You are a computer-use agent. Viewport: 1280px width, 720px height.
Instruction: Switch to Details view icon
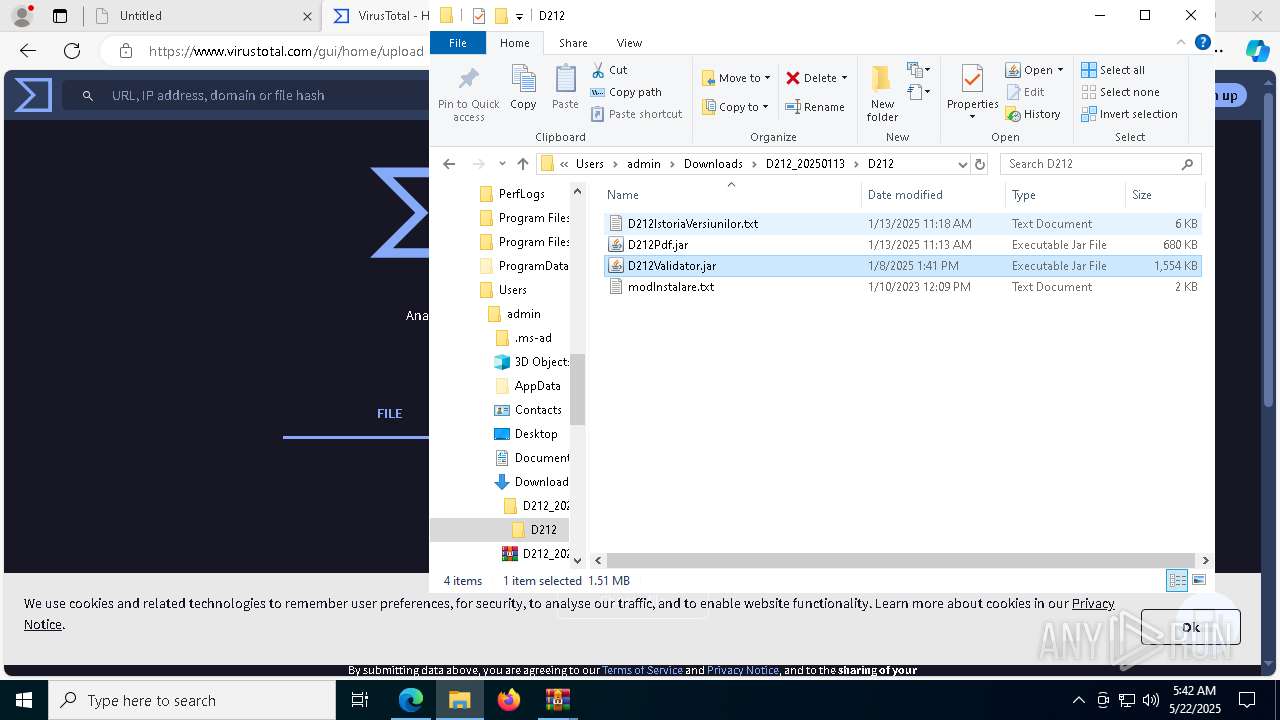[1177, 581]
